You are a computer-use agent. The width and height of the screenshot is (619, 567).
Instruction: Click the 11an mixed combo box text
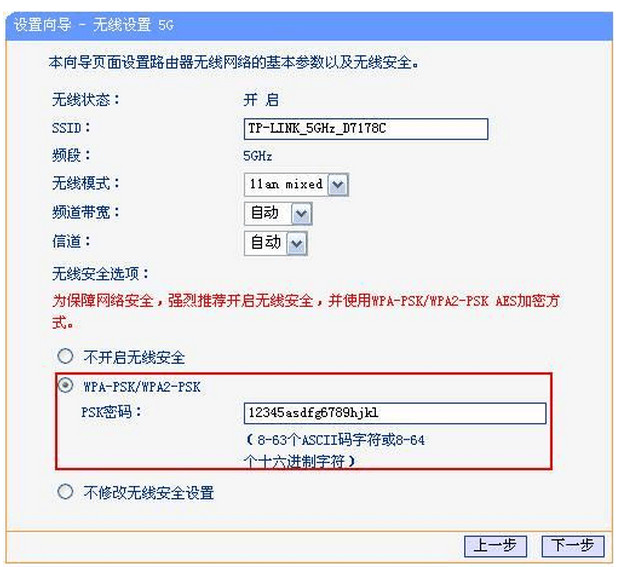(x=286, y=184)
